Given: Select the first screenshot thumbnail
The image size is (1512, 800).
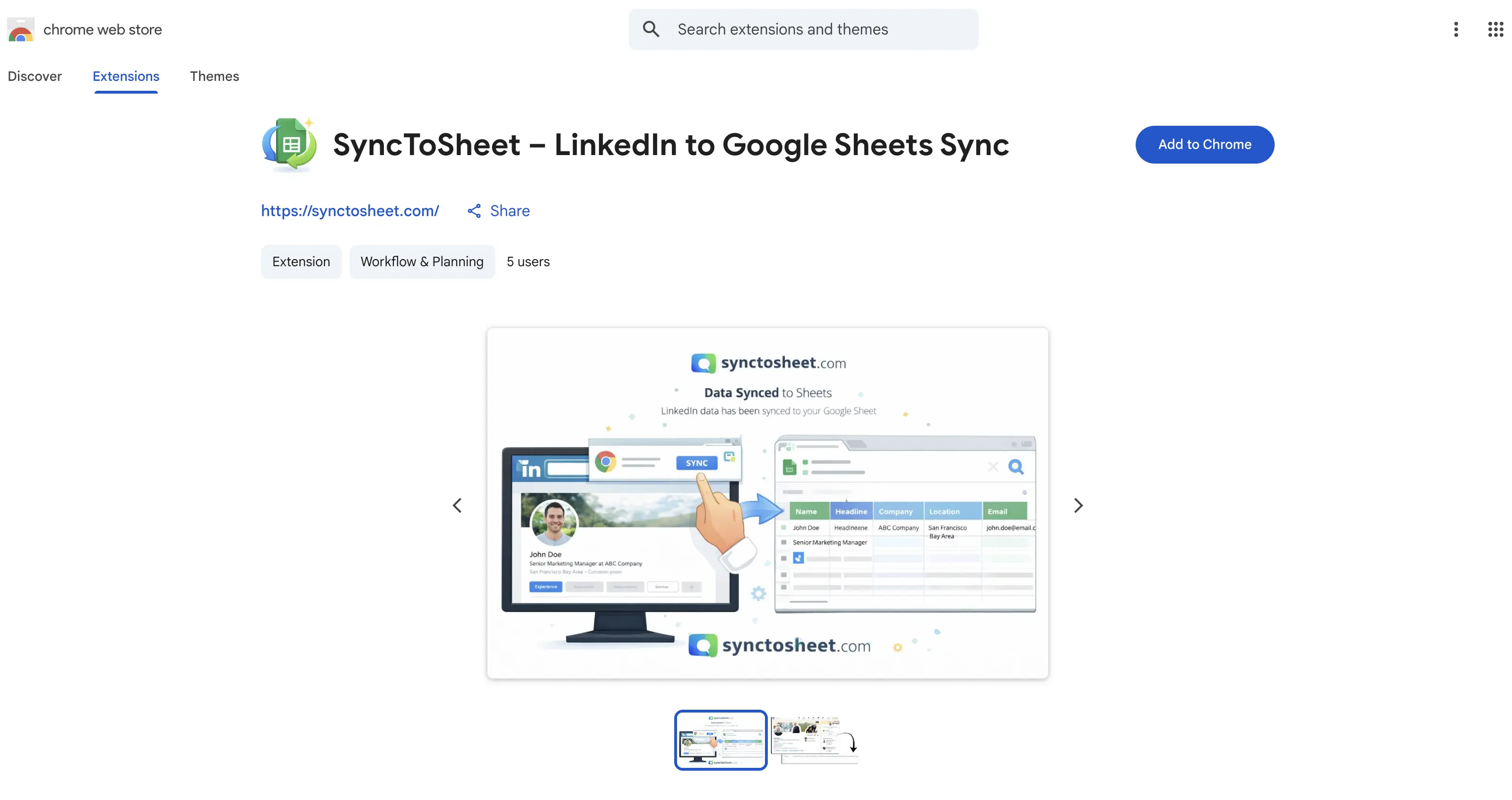Looking at the screenshot, I should [x=720, y=739].
